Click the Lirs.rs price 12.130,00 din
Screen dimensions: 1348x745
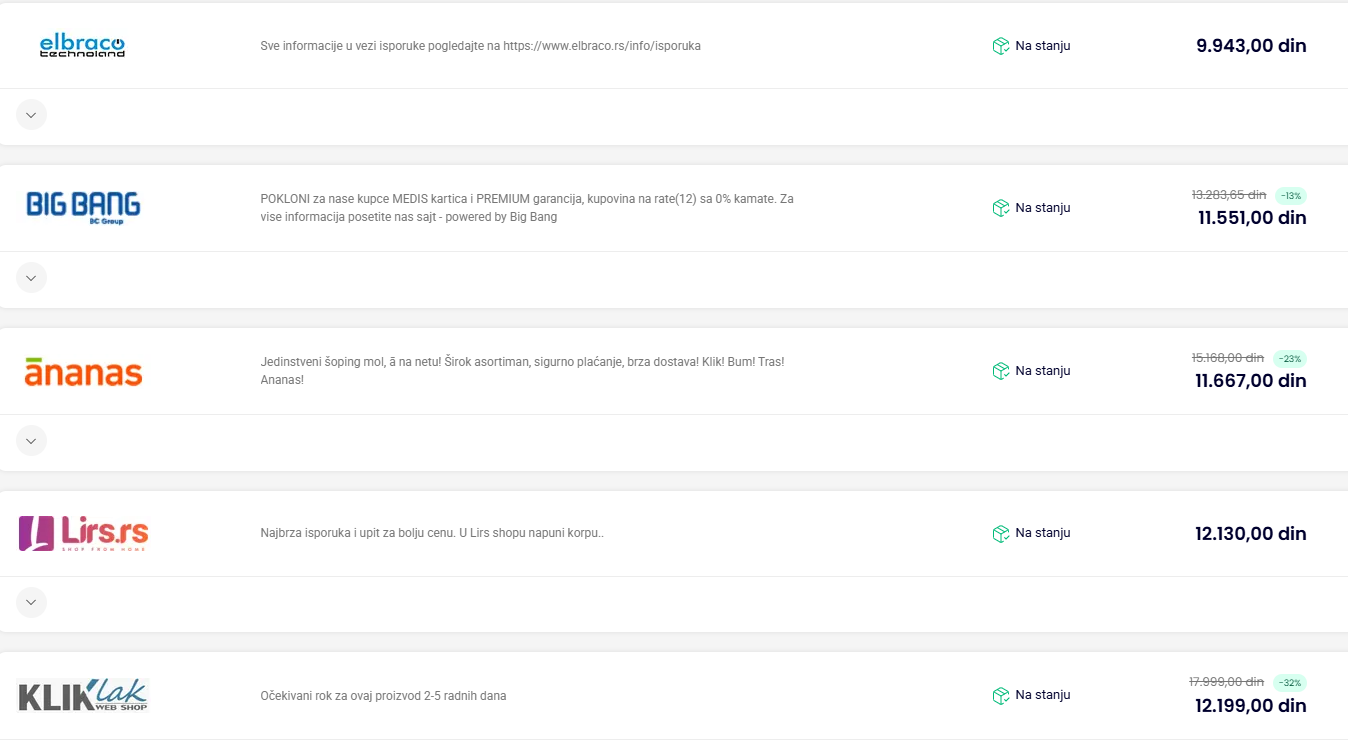coord(1251,534)
